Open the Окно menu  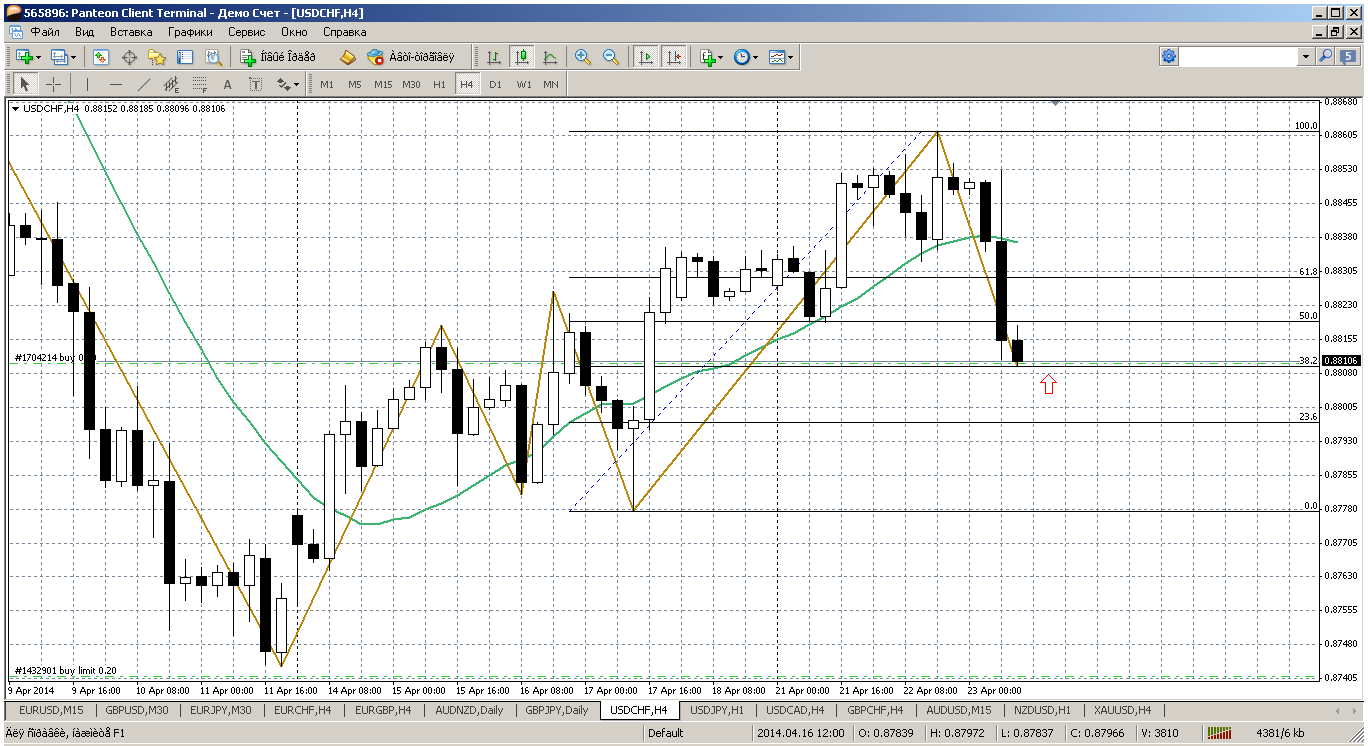[x=295, y=32]
